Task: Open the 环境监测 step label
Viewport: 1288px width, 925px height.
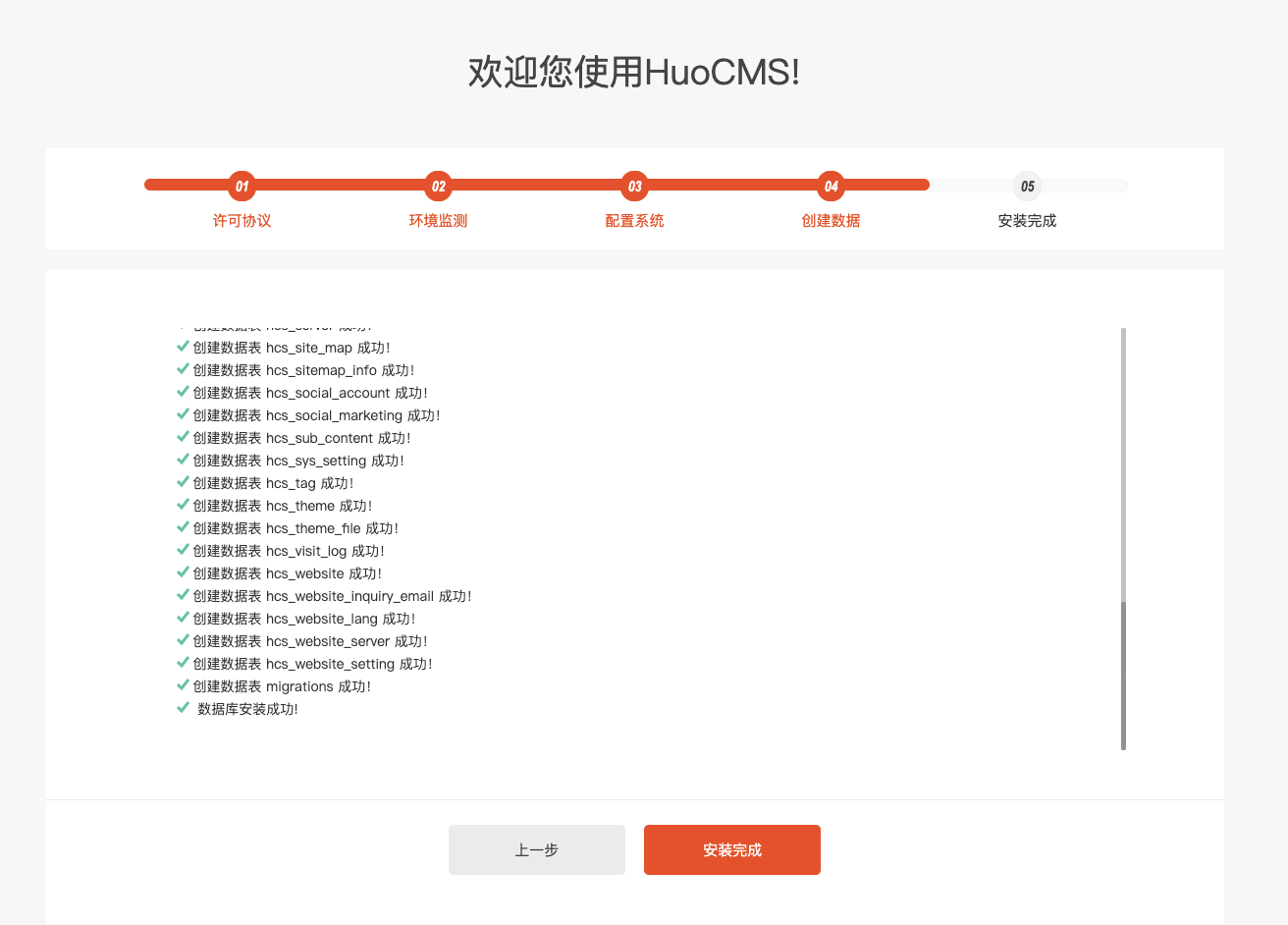Action: click(x=439, y=221)
